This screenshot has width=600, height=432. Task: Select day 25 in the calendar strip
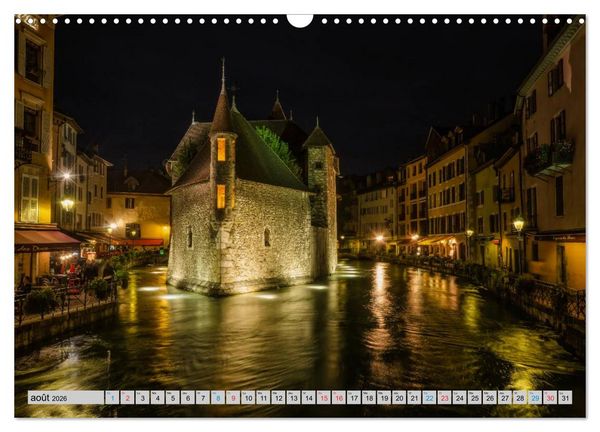click(475, 398)
